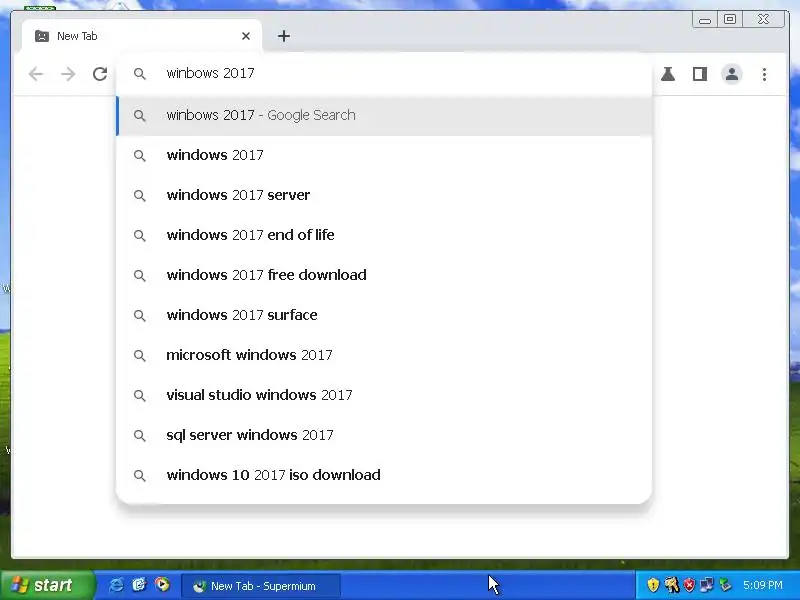Select 'windows 2017 server' suggestion
Image resolution: width=800 pixels, height=600 pixels.
click(384, 195)
